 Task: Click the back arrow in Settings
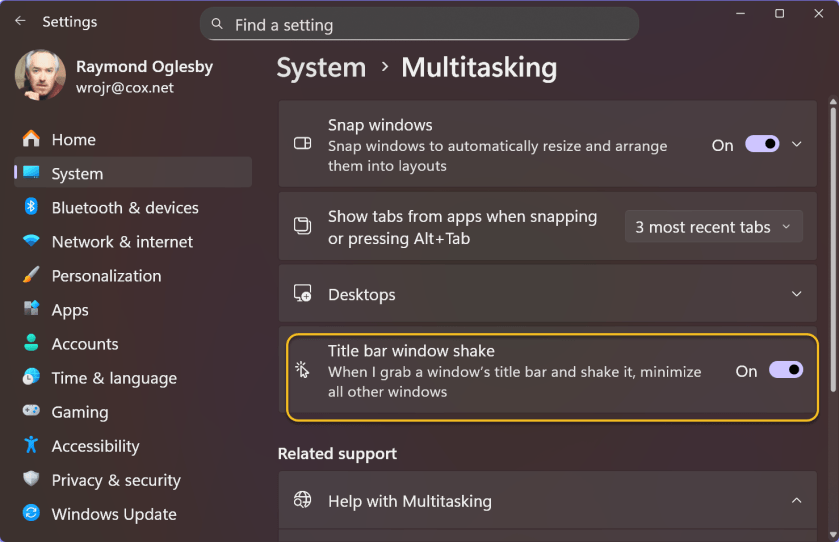(21, 21)
